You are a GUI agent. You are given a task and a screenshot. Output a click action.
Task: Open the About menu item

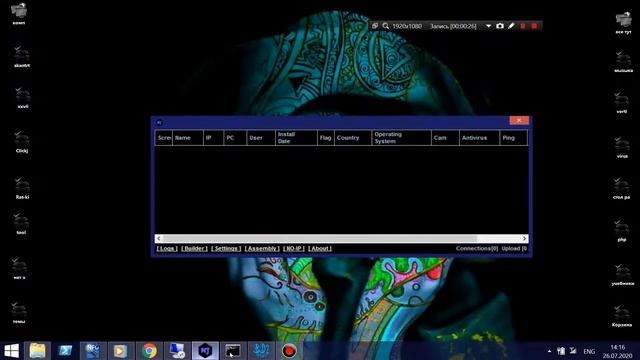320,248
